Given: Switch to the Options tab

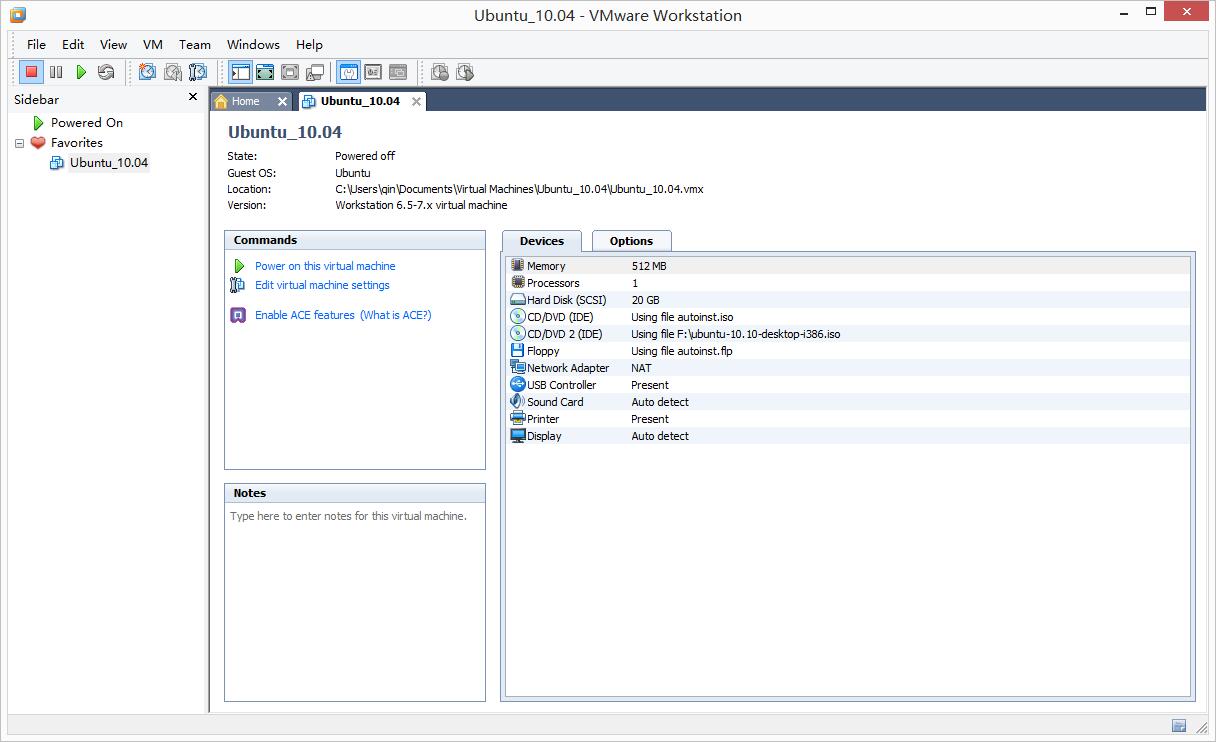Looking at the screenshot, I should [631, 241].
